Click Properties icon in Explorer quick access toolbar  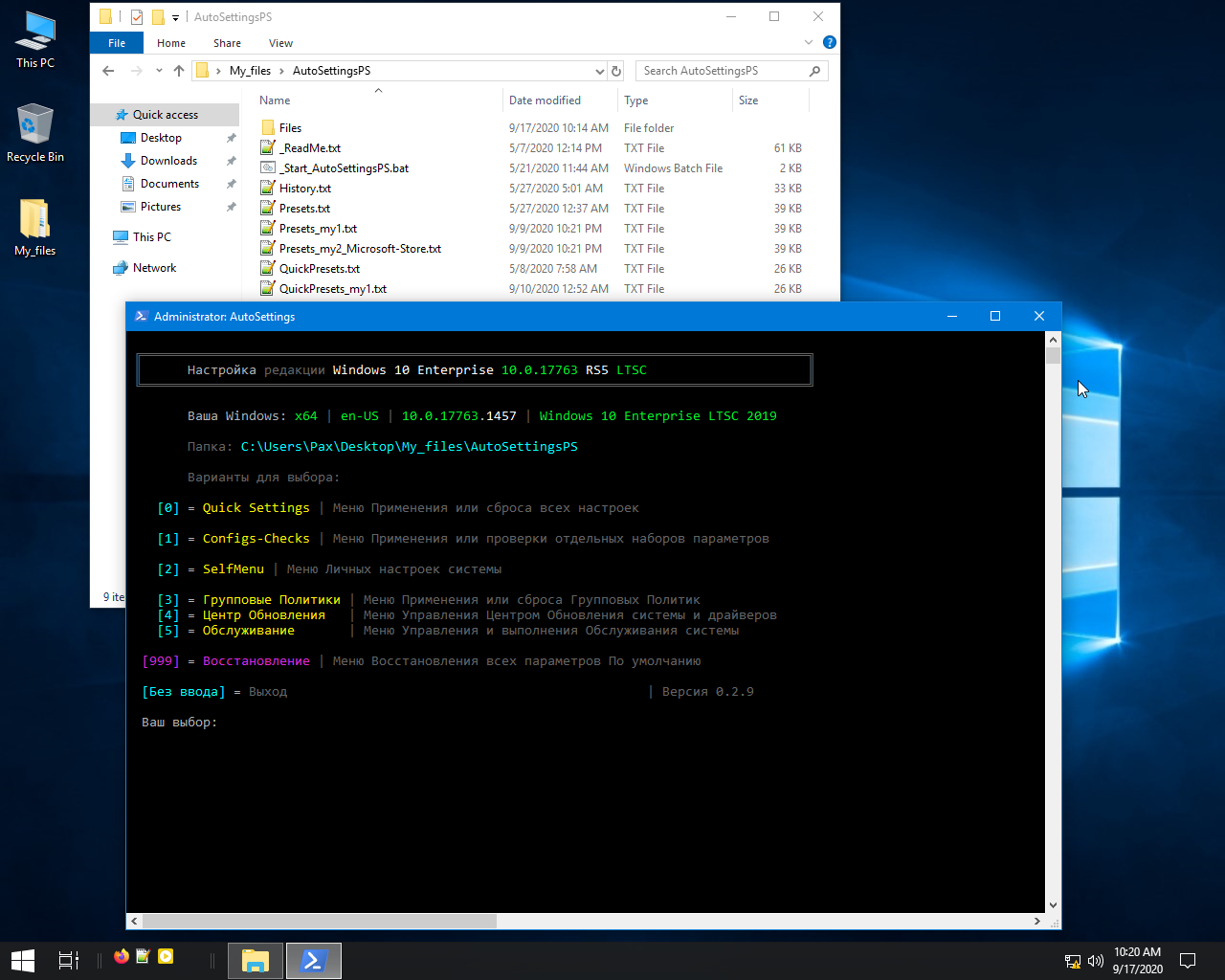(136, 16)
